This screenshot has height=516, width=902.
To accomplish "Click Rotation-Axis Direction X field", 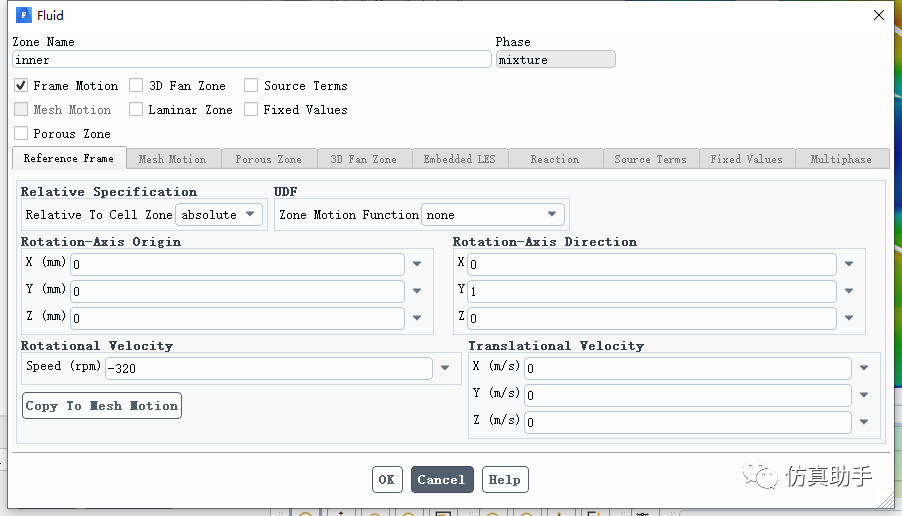I will click(x=652, y=264).
